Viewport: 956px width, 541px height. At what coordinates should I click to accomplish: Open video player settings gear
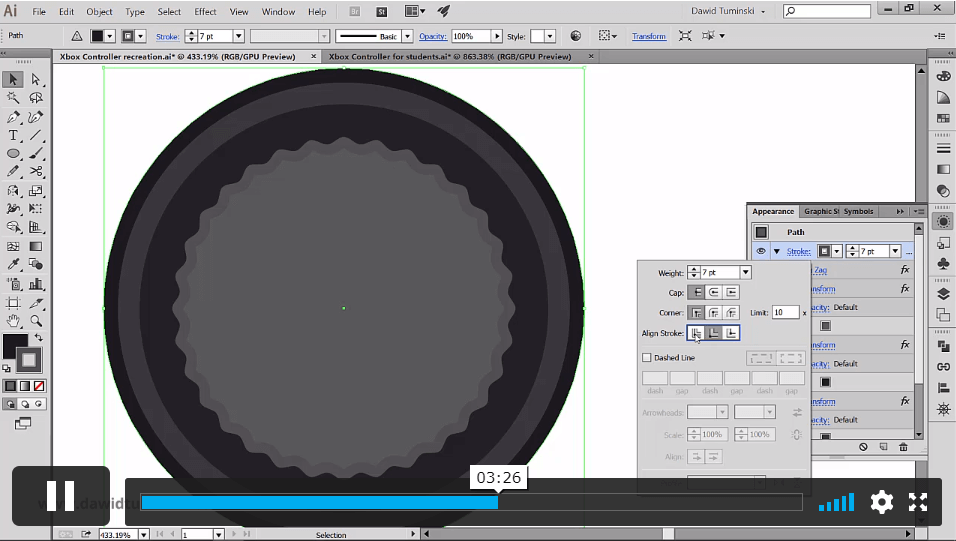882,502
